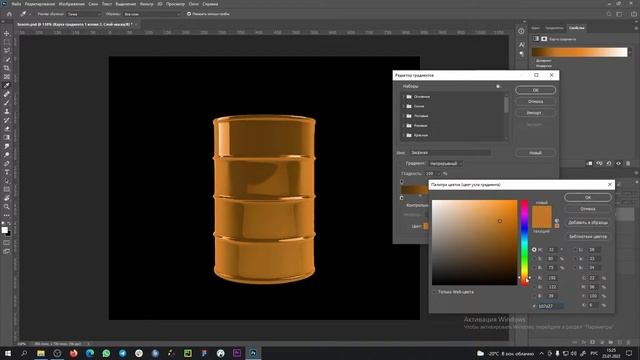640x360 pixels.
Task: Select the R (red) radio button
Action: click(534, 278)
